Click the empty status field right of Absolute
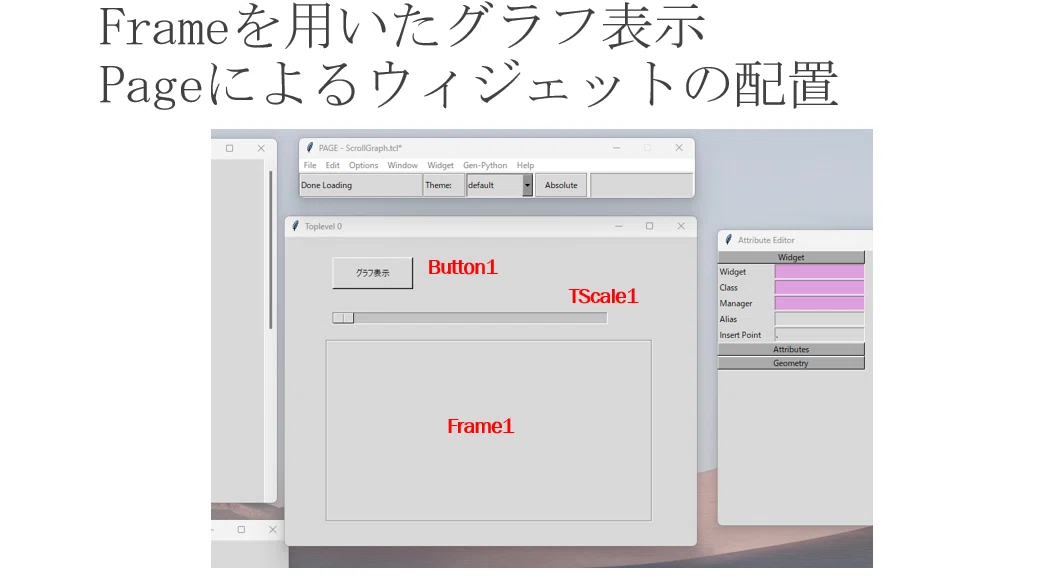 [641, 185]
